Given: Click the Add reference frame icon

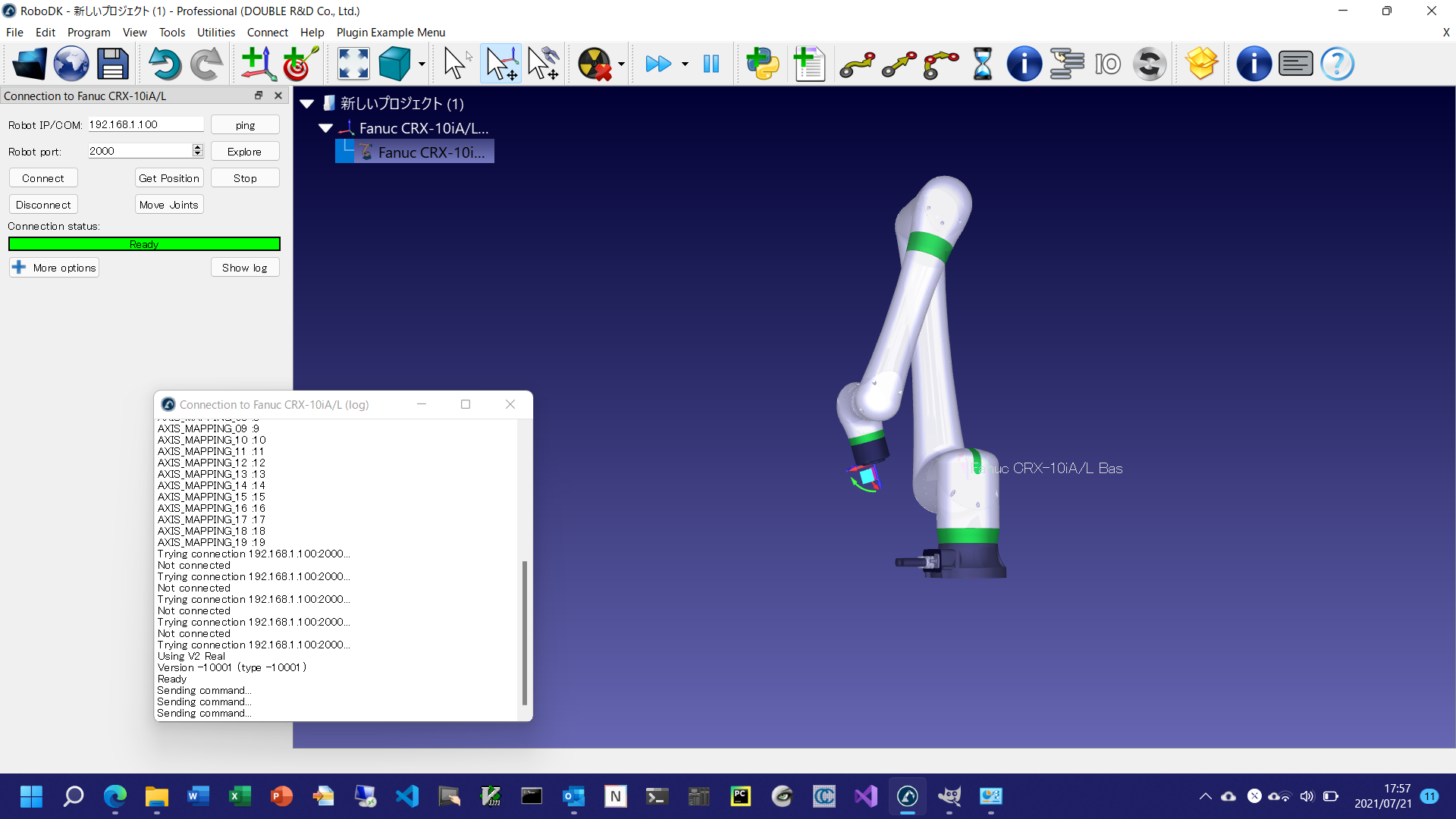Looking at the screenshot, I should coord(258,64).
